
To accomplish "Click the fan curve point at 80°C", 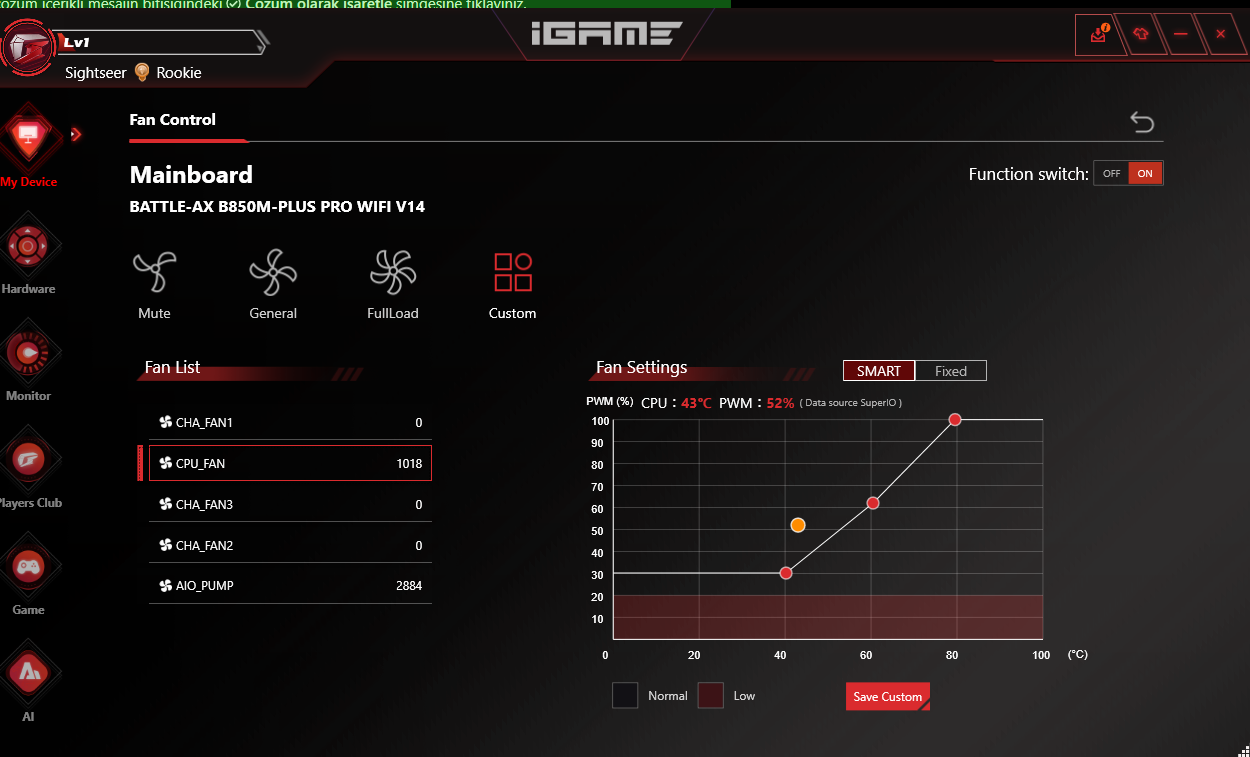I will [955, 420].
